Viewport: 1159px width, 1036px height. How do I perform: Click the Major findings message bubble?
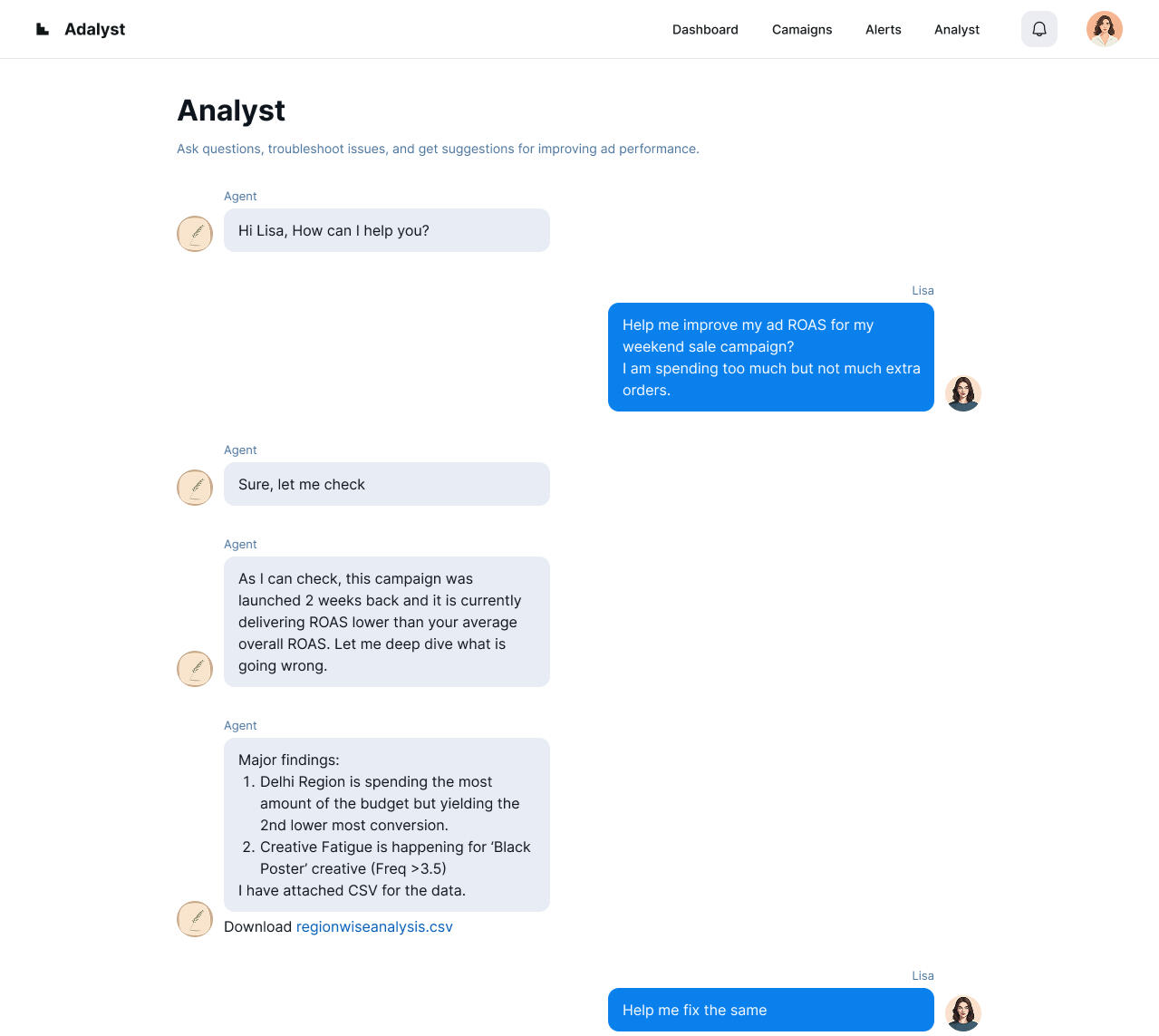[x=387, y=825]
